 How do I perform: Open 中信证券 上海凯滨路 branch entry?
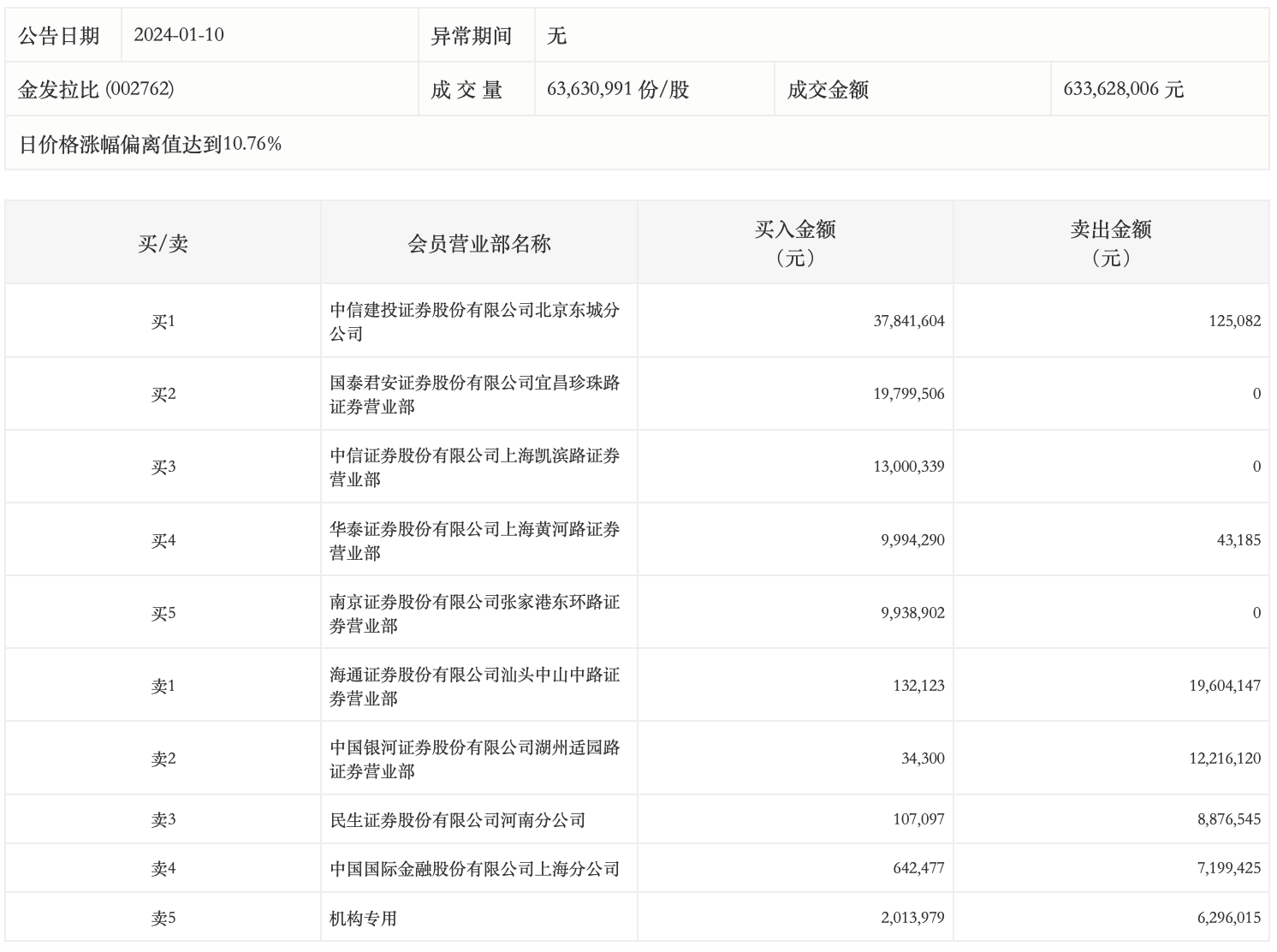point(474,467)
